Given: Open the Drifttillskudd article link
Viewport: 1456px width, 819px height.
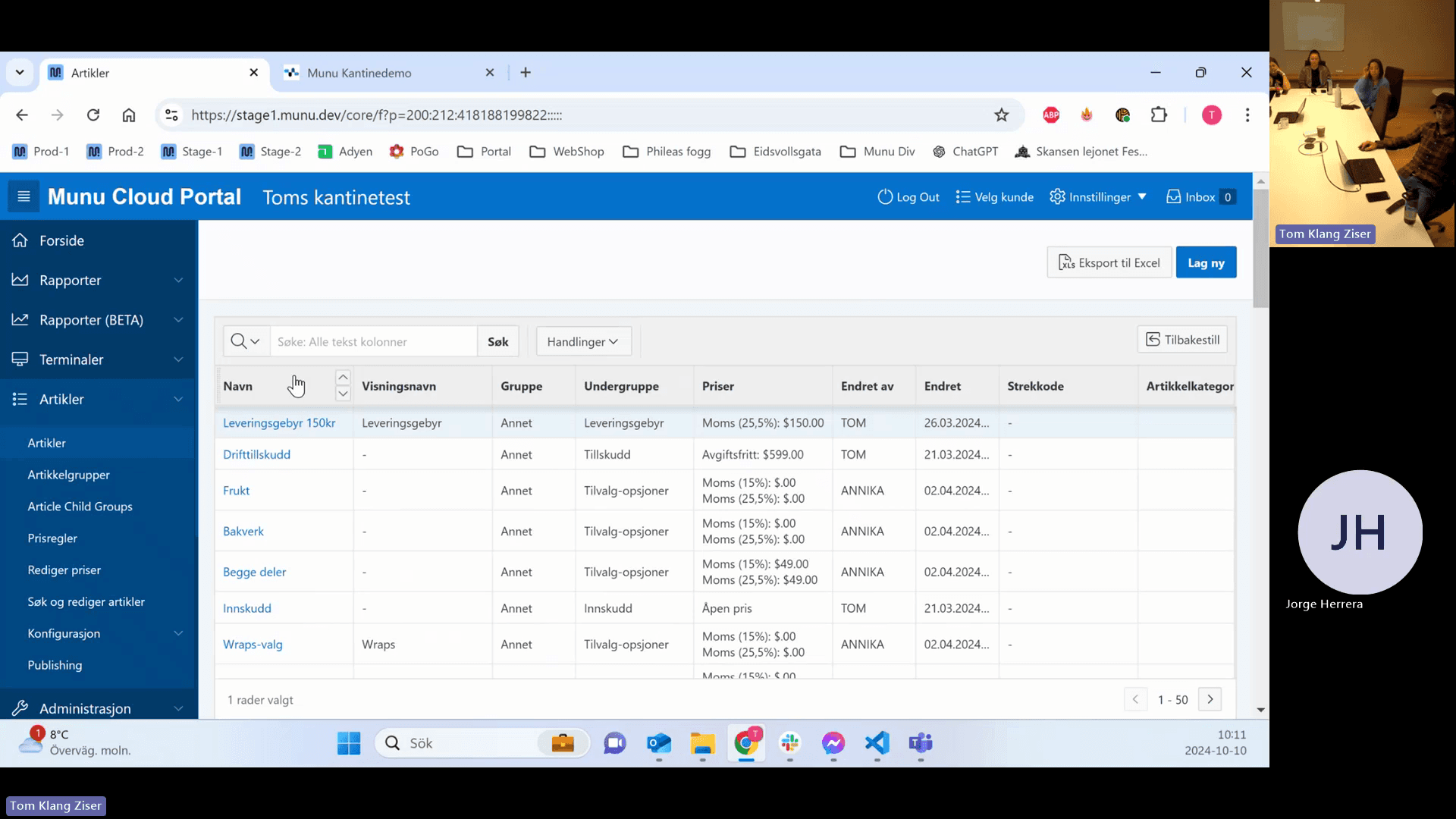Looking at the screenshot, I should (256, 455).
